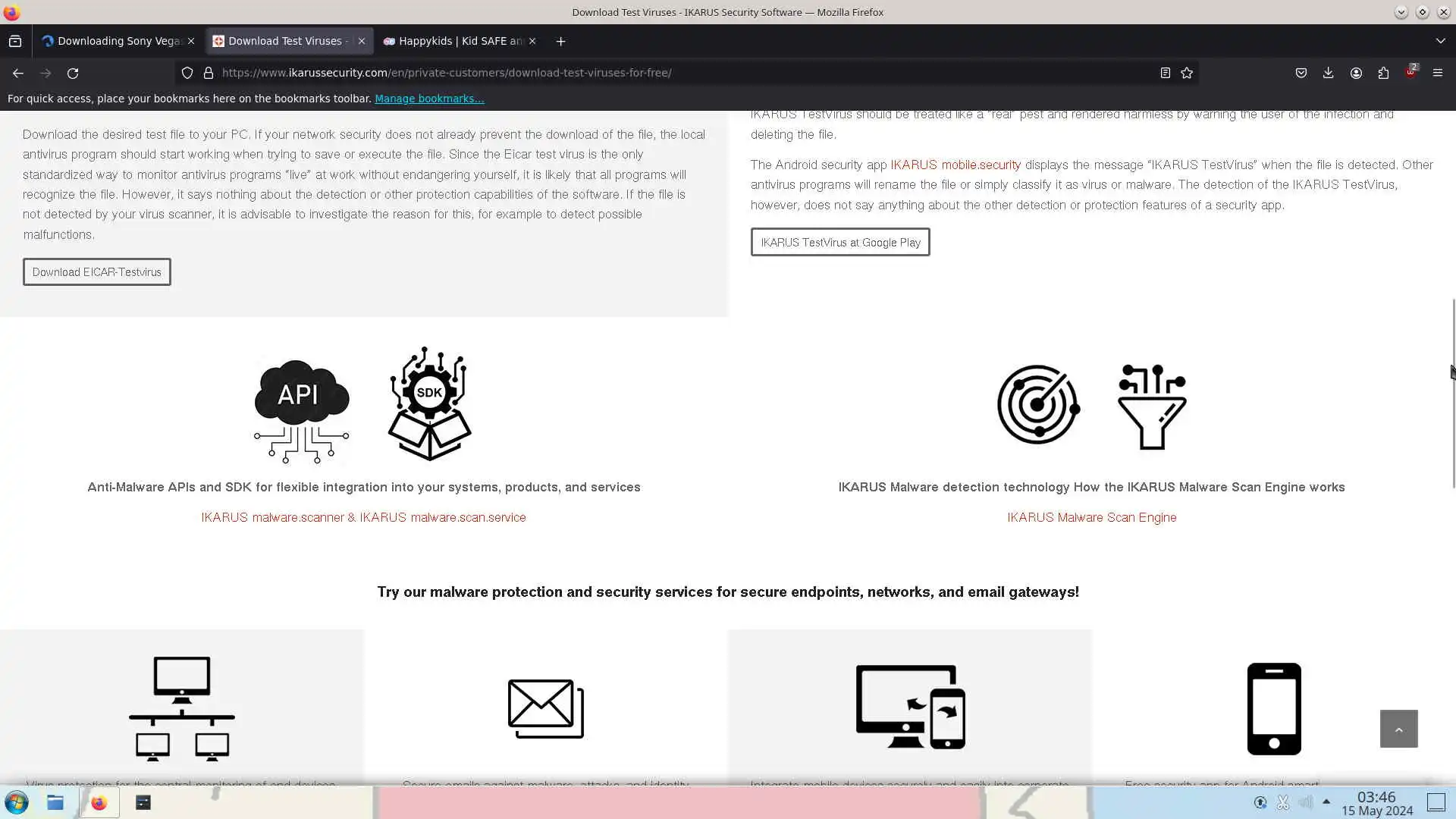Bookmark this page with star icon
This screenshot has height=819, width=1456.
pos(1187,73)
